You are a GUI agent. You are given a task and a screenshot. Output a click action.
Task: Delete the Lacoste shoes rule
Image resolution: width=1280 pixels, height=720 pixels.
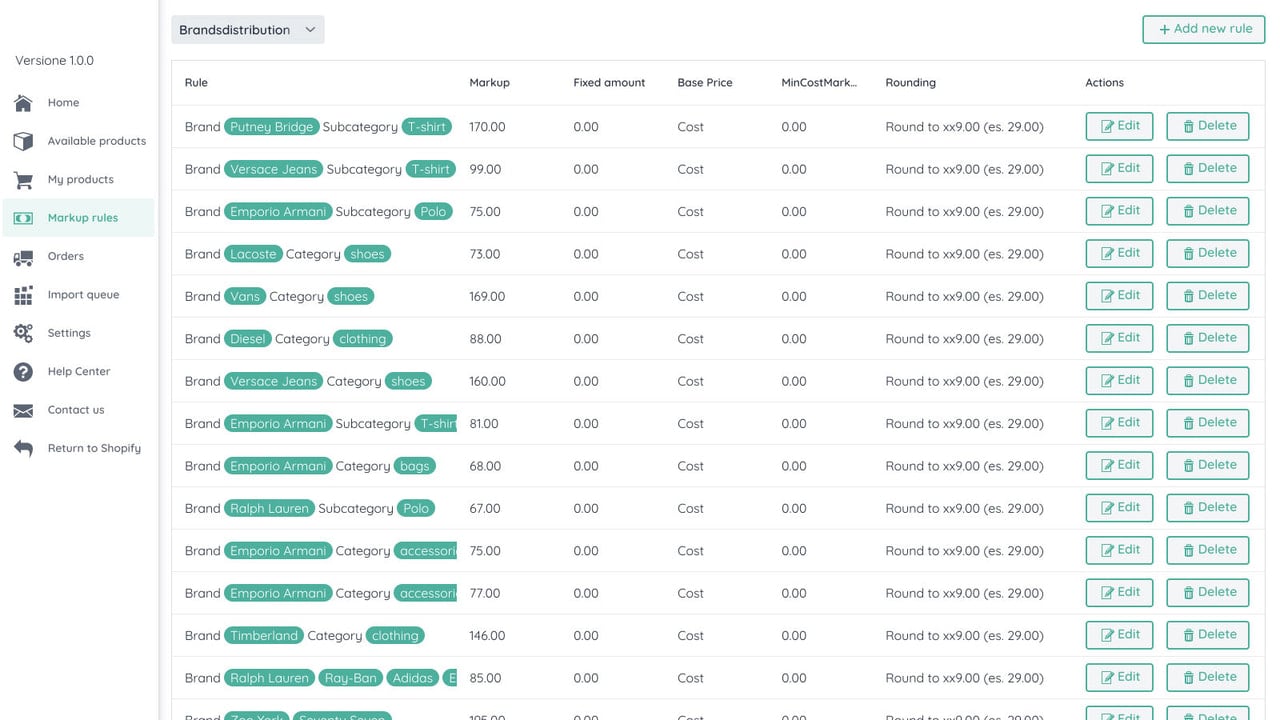coord(1208,253)
